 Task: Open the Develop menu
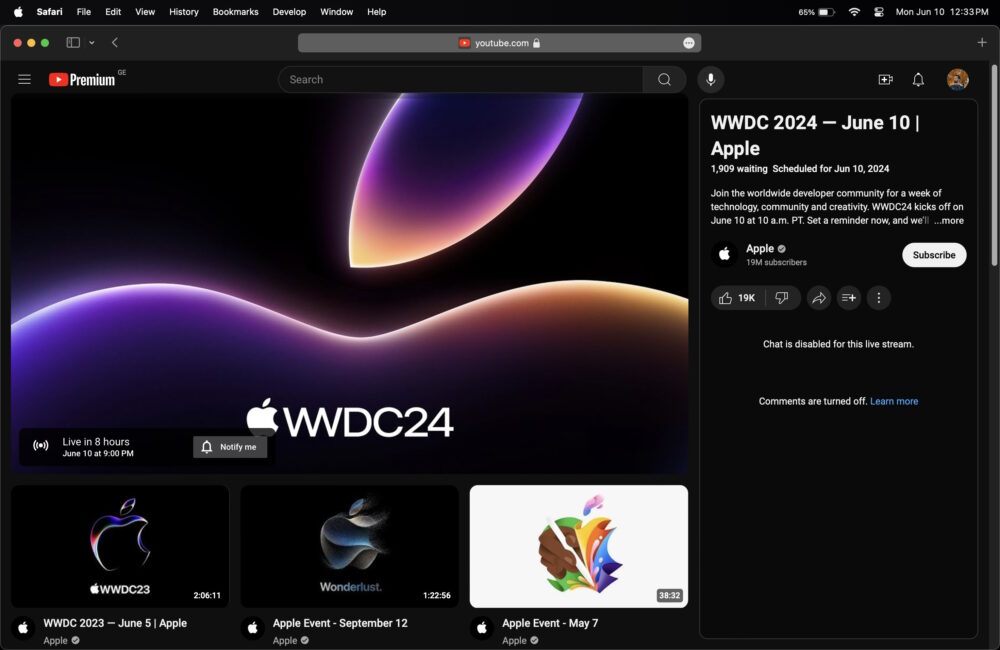(289, 12)
